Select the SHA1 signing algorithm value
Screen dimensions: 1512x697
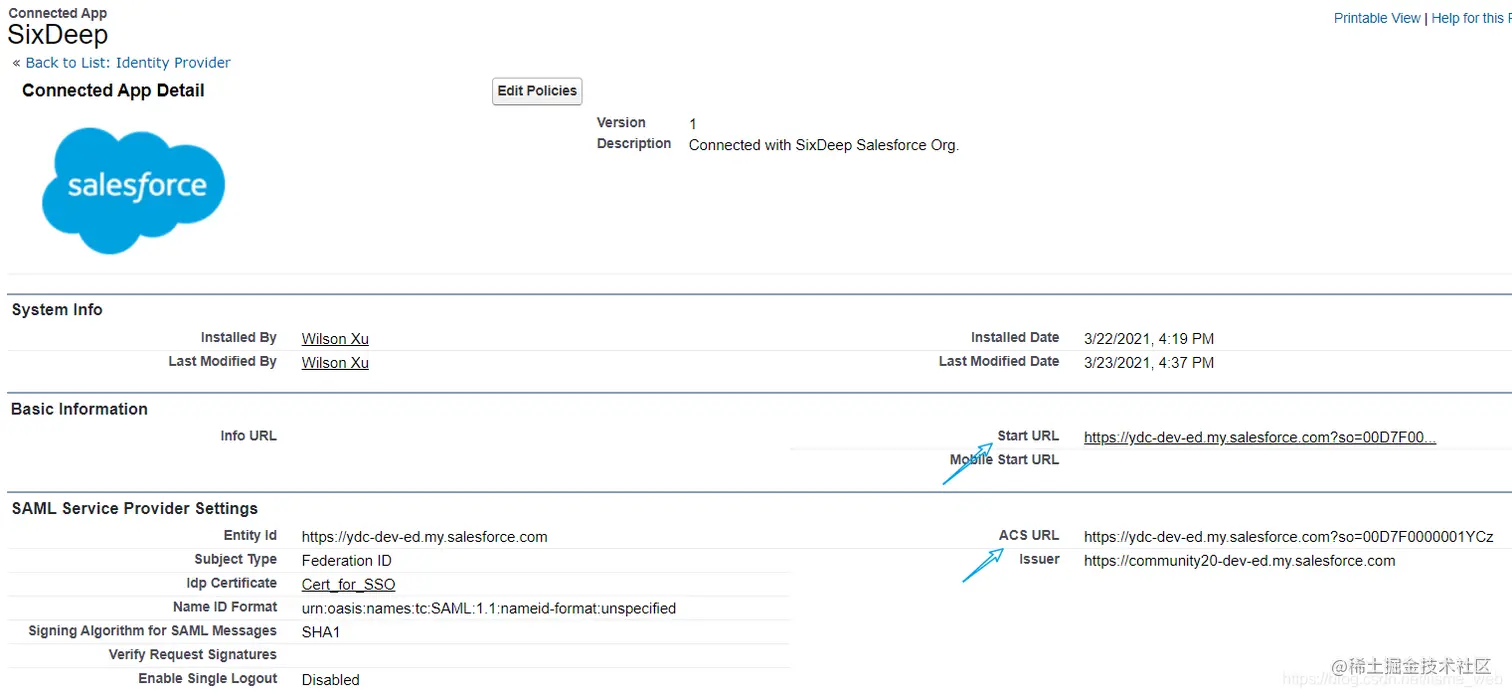[x=321, y=633]
